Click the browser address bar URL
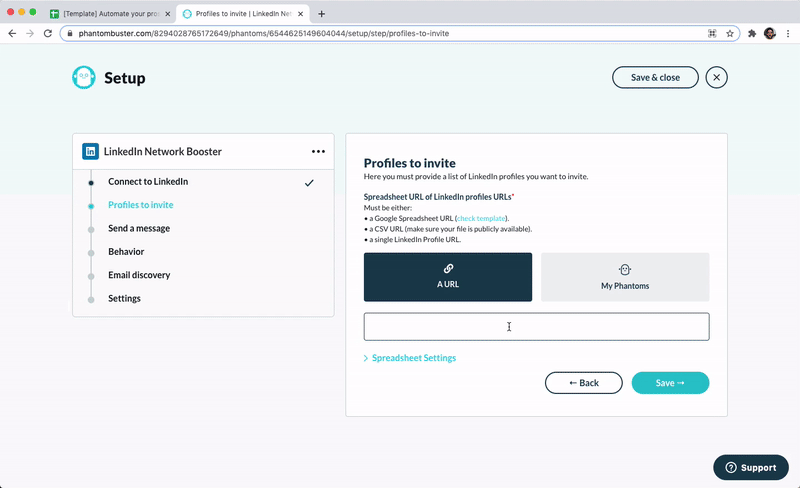 [264, 33]
